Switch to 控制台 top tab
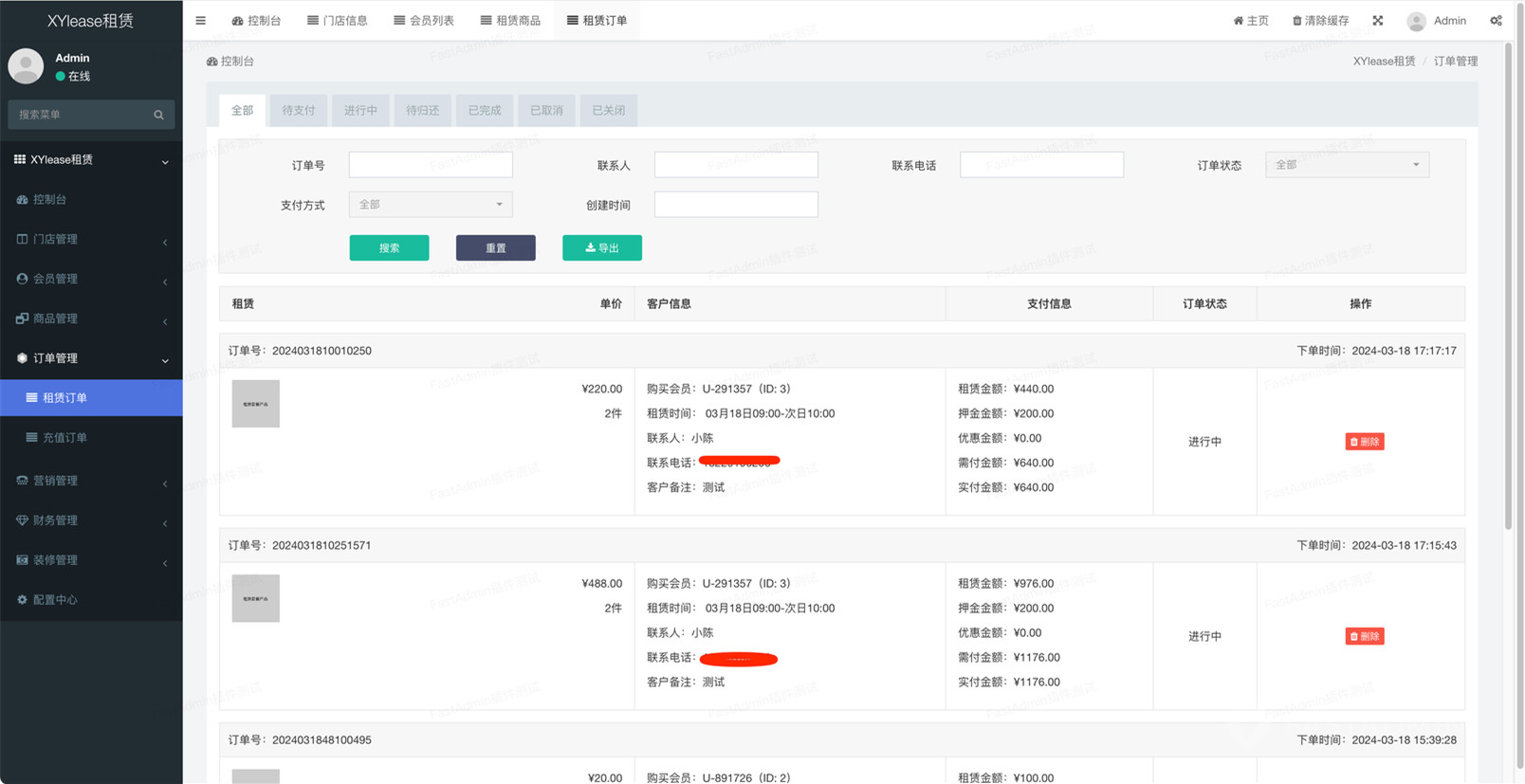 (x=256, y=20)
